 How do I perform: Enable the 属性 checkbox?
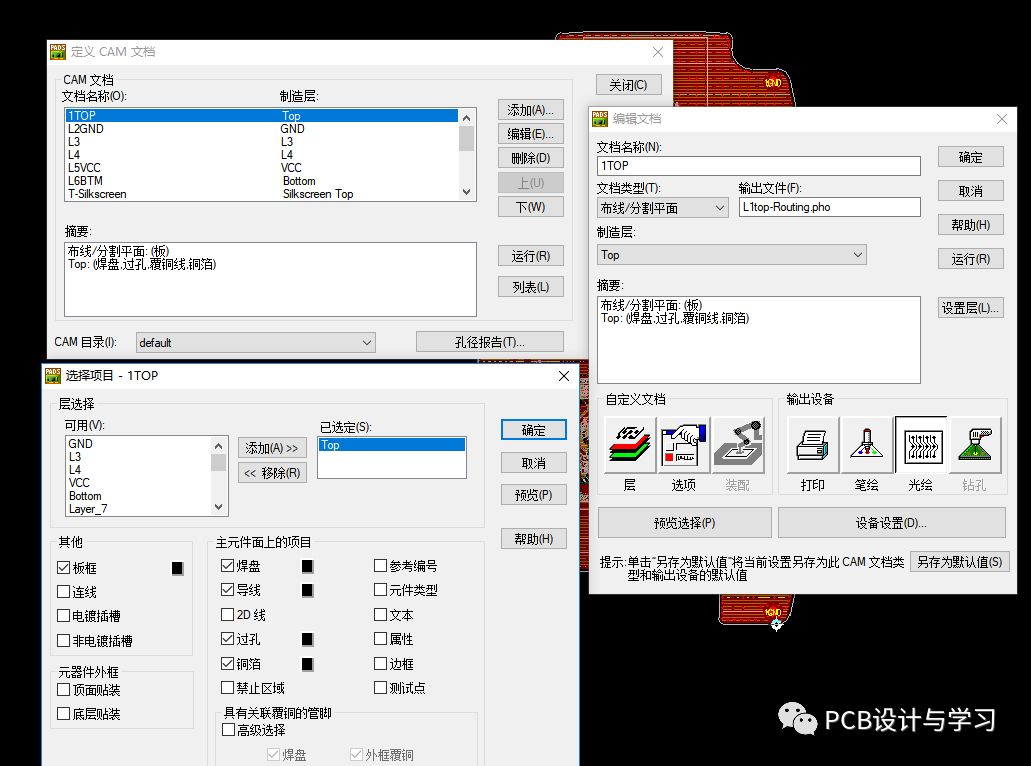click(x=380, y=638)
